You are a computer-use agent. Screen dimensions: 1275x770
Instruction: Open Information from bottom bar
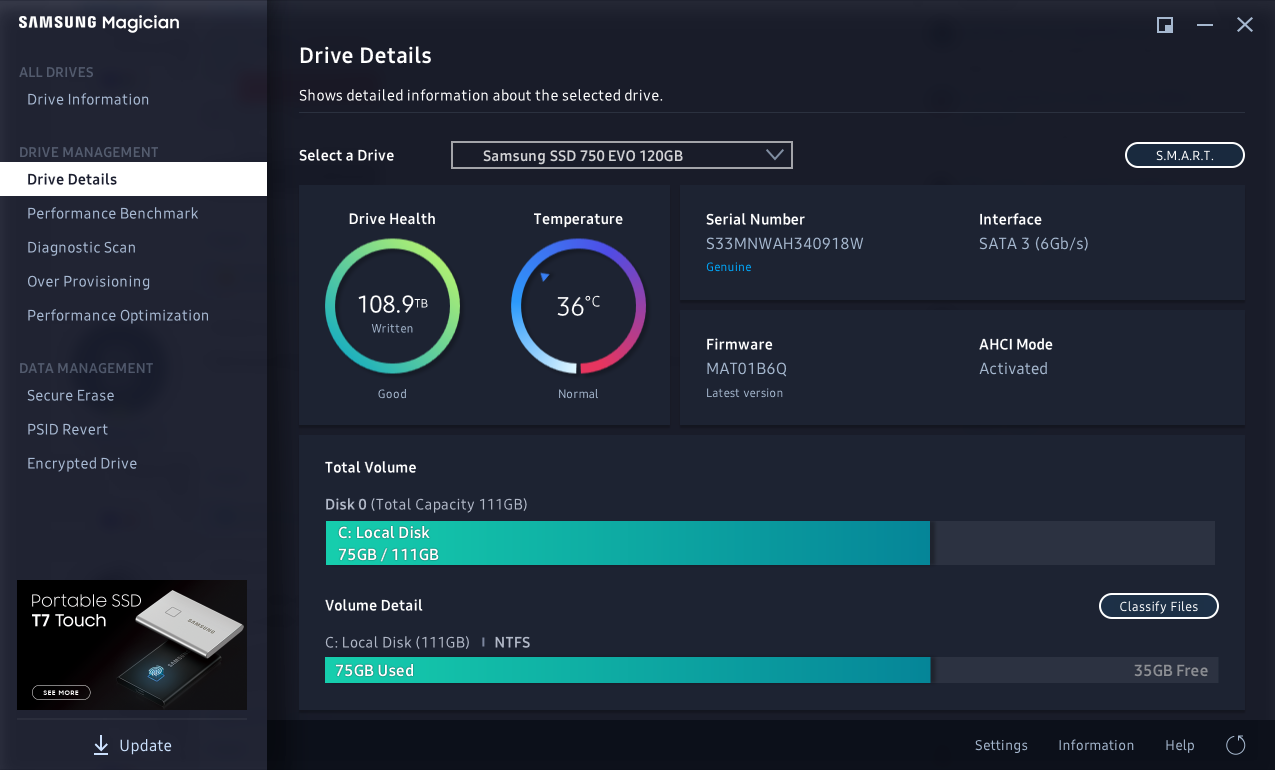pos(1096,745)
